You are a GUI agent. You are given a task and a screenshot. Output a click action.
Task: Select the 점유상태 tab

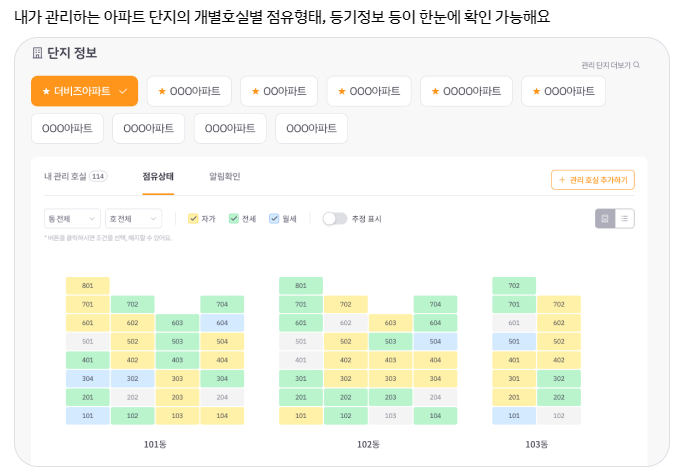158,176
